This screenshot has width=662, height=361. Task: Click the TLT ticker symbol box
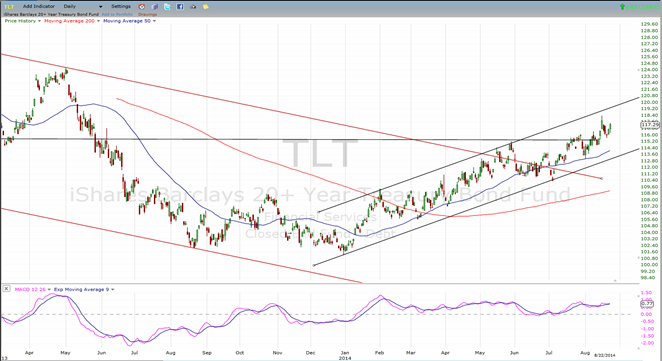tap(9, 7)
